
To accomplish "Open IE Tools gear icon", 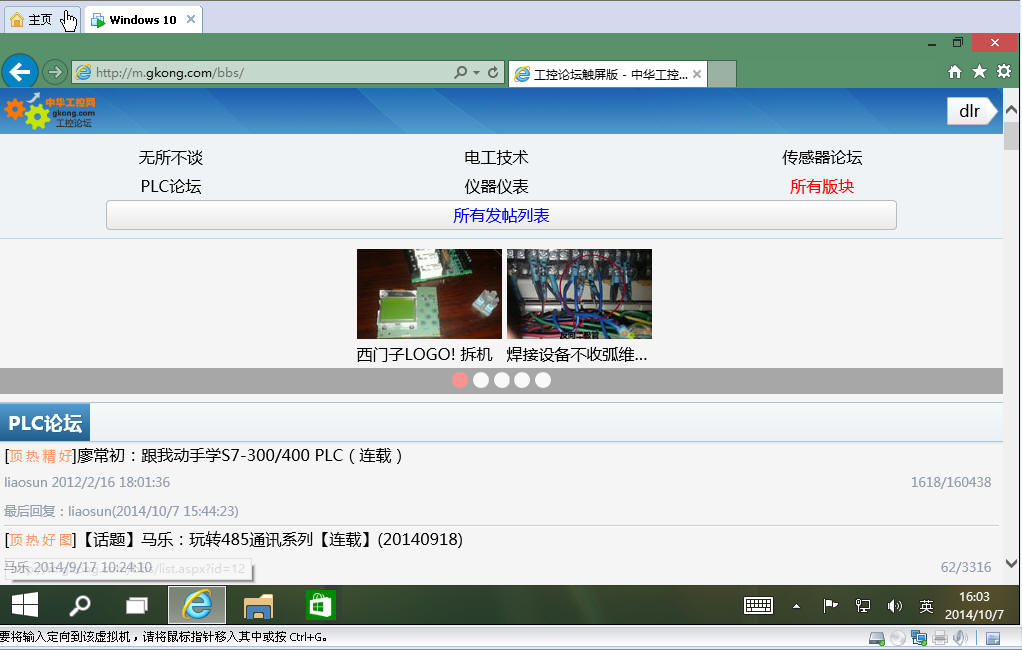I will 1004,72.
